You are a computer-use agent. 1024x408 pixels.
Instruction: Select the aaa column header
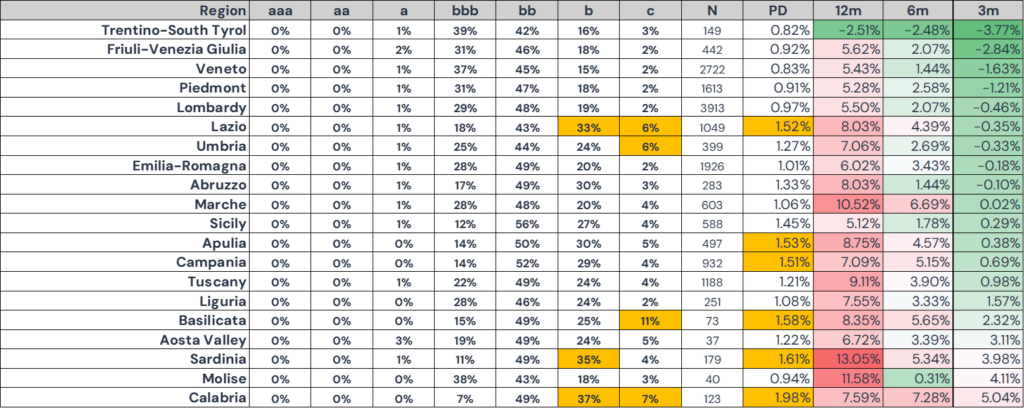pyautogui.click(x=280, y=10)
